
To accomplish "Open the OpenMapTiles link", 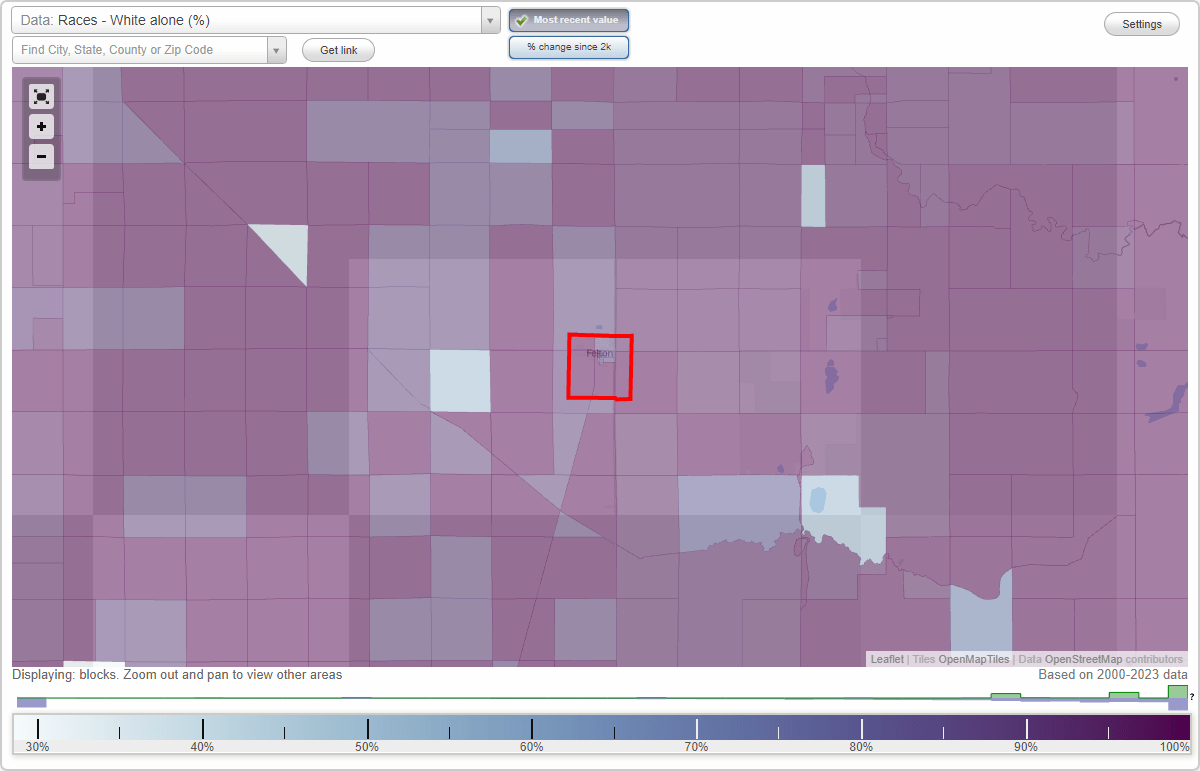I will tap(970, 659).
